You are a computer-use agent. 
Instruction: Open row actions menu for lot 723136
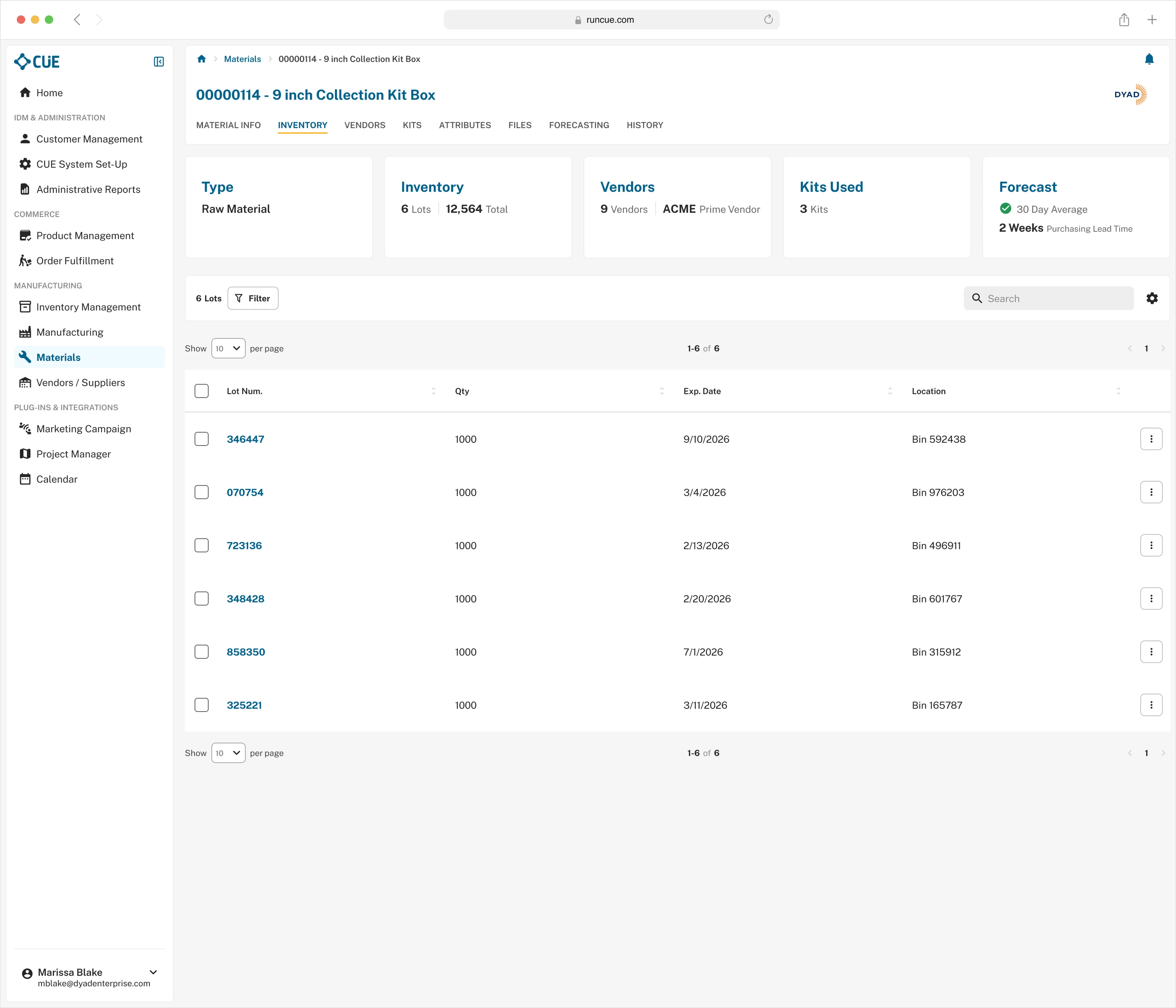pyautogui.click(x=1151, y=545)
